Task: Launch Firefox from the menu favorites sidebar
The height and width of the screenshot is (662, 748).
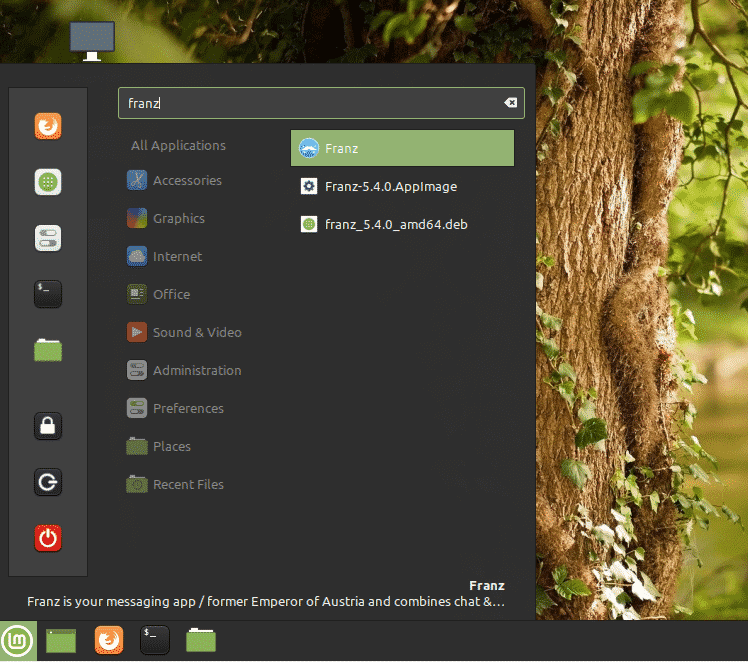Action: [x=48, y=126]
